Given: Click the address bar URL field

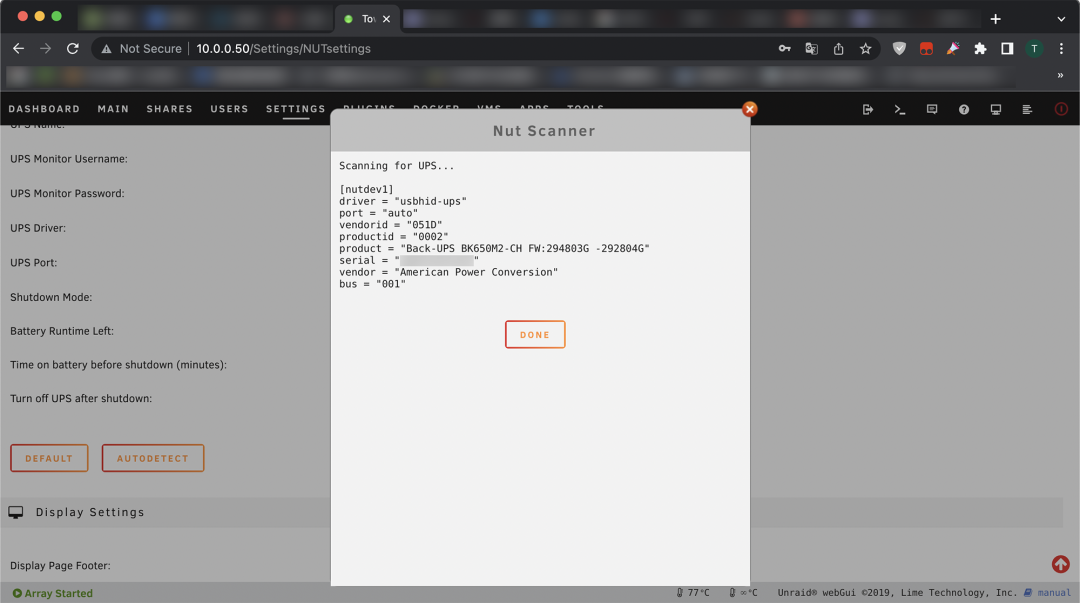Looking at the screenshot, I should pos(283,48).
